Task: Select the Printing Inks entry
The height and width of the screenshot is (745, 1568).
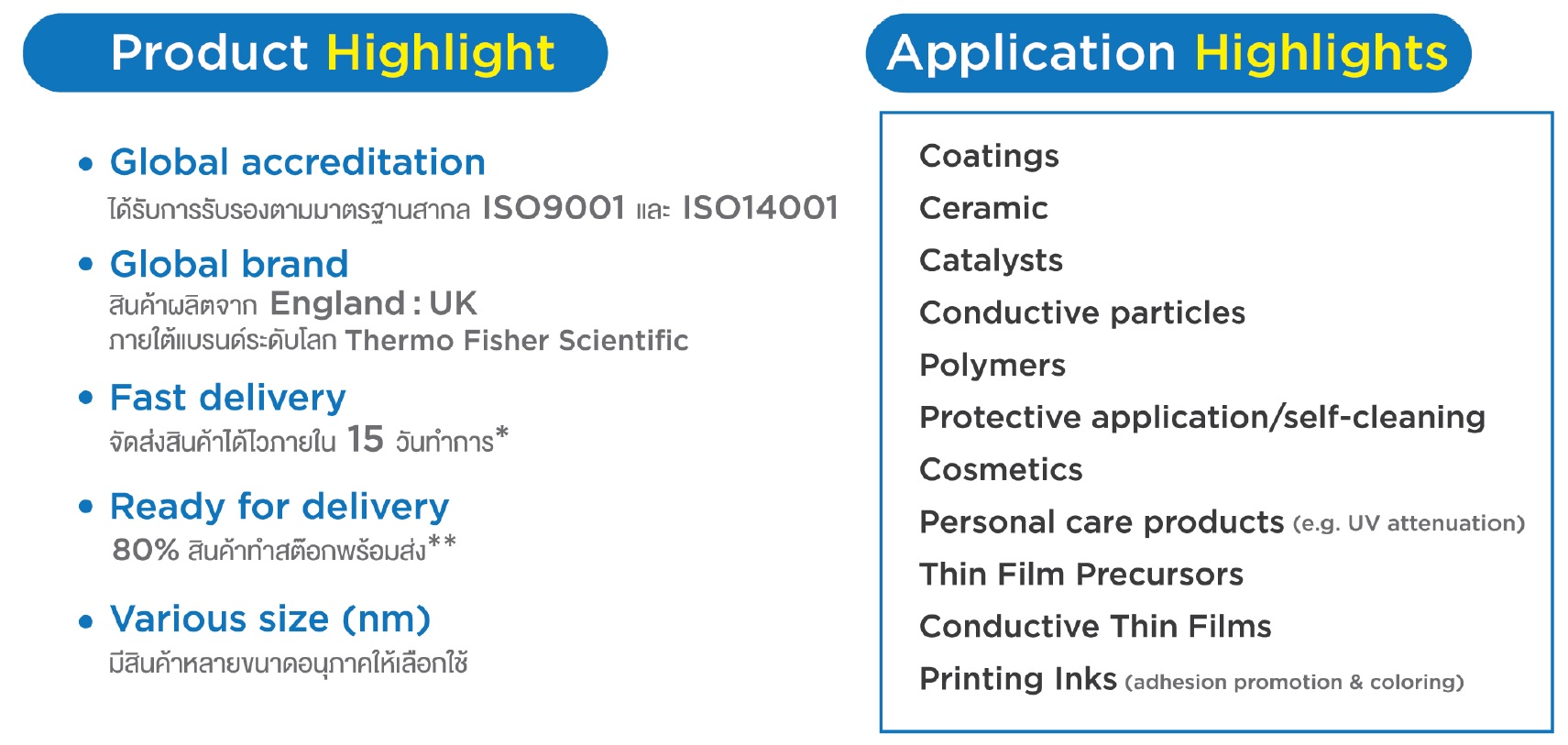Action: tap(1018, 679)
